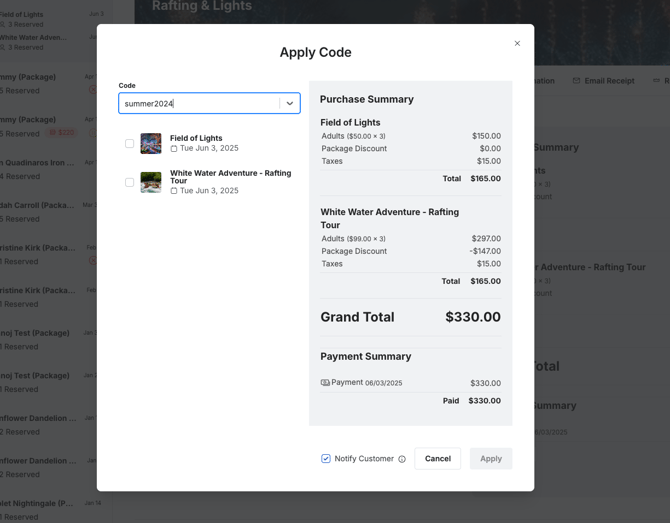Select the White Water Adventure rafting thumbnail
The width and height of the screenshot is (670, 523).
tap(151, 182)
